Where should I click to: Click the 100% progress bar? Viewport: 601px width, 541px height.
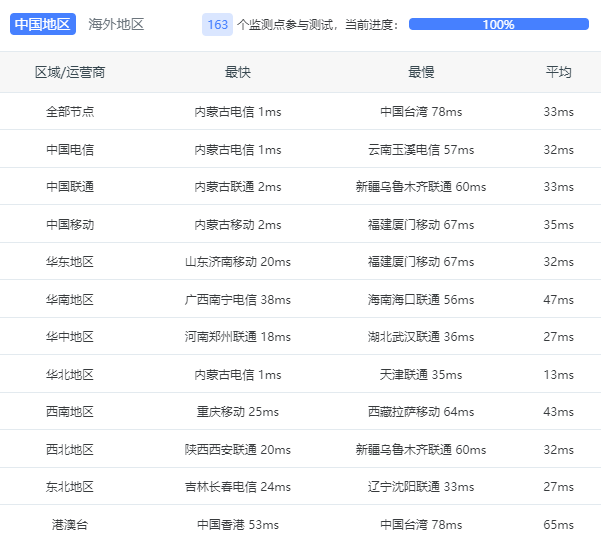click(x=499, y=24)
